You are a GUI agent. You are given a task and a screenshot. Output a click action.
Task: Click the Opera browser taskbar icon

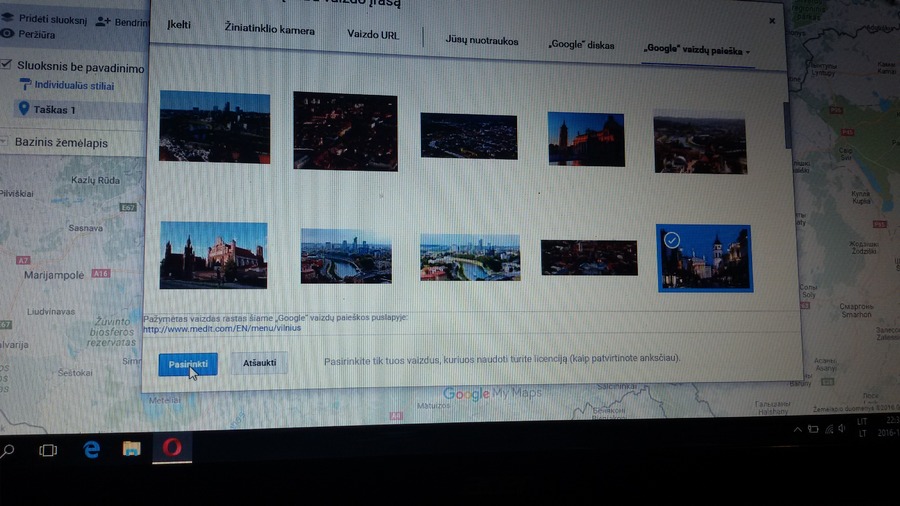coord(172,447)
